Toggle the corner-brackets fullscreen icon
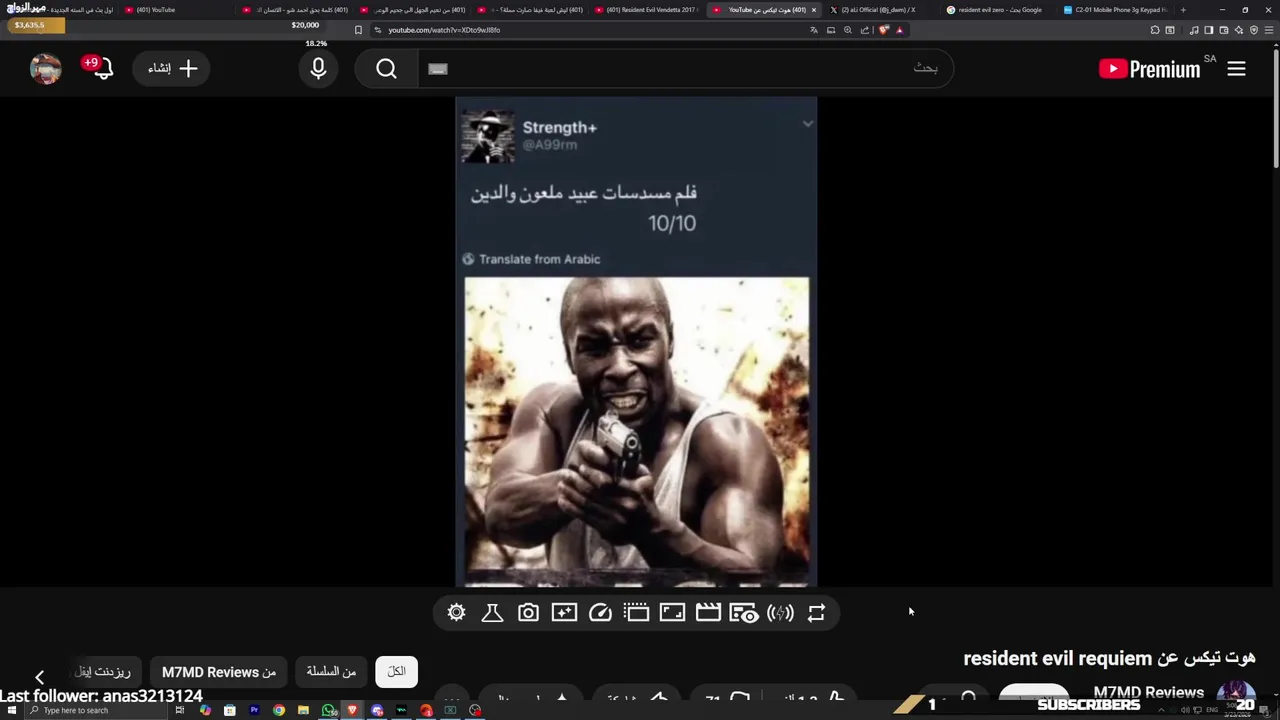The image size is (1280, 720). 672,613
